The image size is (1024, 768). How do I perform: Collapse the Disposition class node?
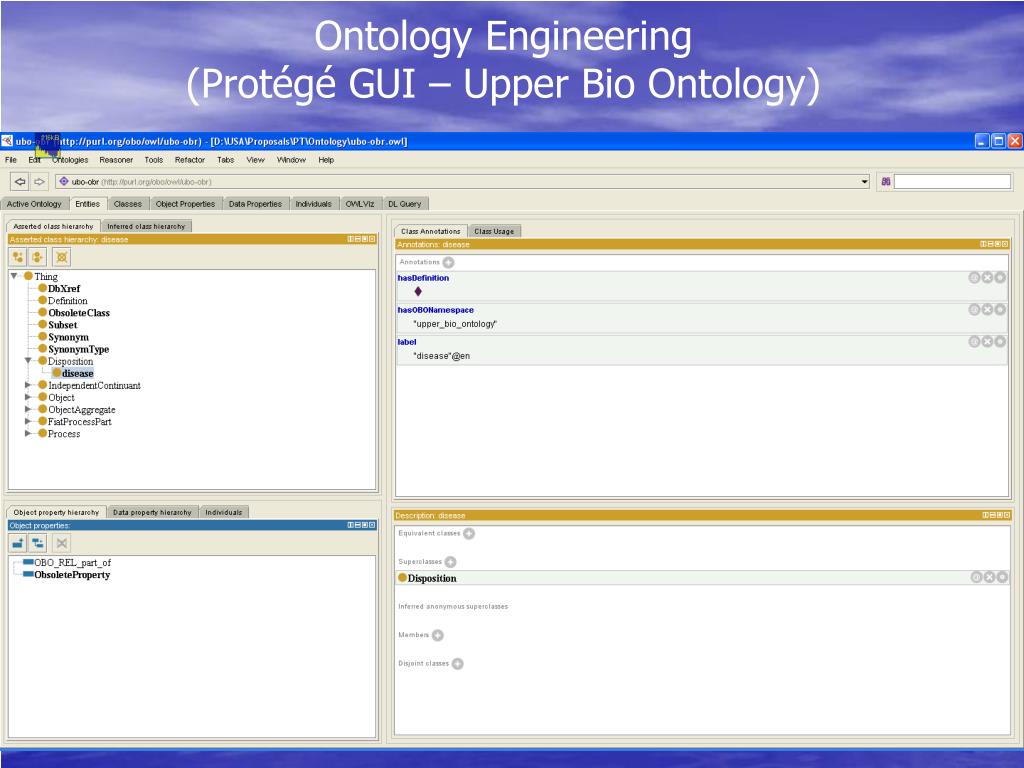click(29, 360)
